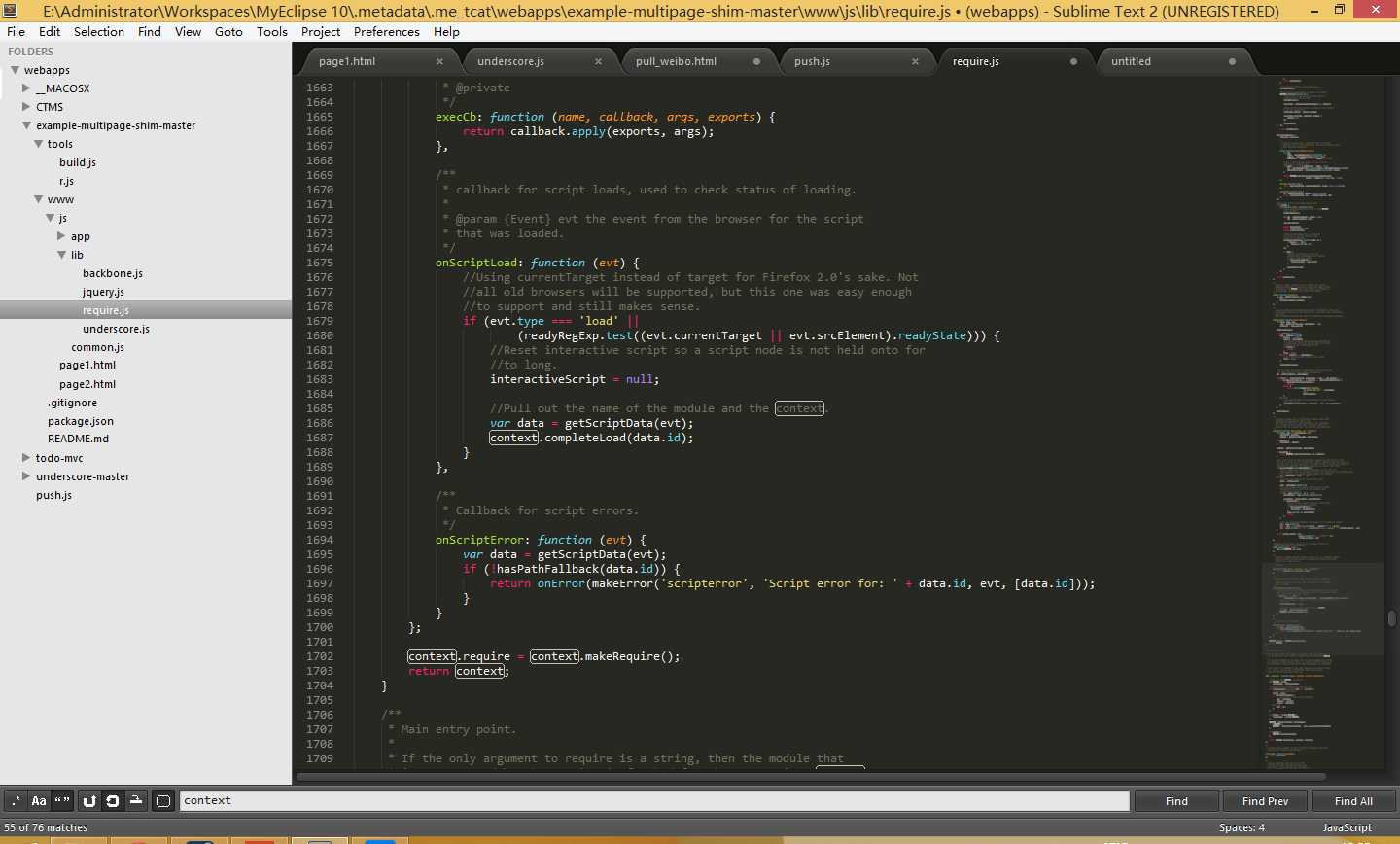Viewport: 1400px width, 844px height.
Task: Collapse example-multipage-shim-master folder
Action: pyautogui.click(x=26, y=125)
